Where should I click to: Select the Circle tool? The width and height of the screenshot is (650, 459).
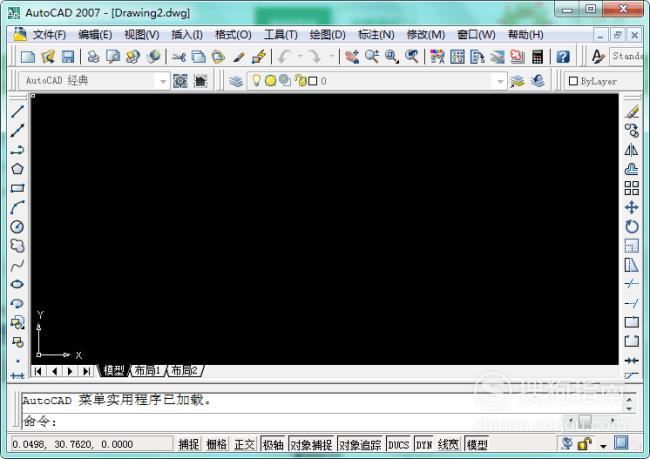click(x=17, y=226)
